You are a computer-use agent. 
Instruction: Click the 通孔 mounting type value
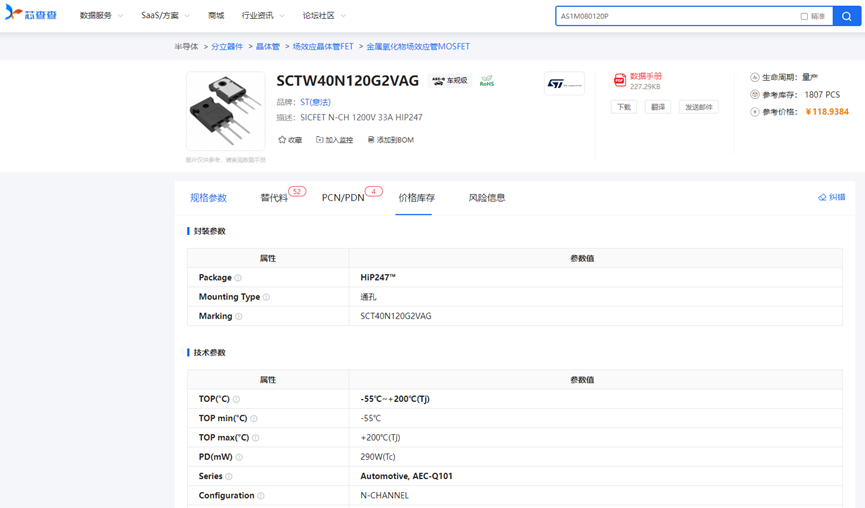tap(368, 297)
